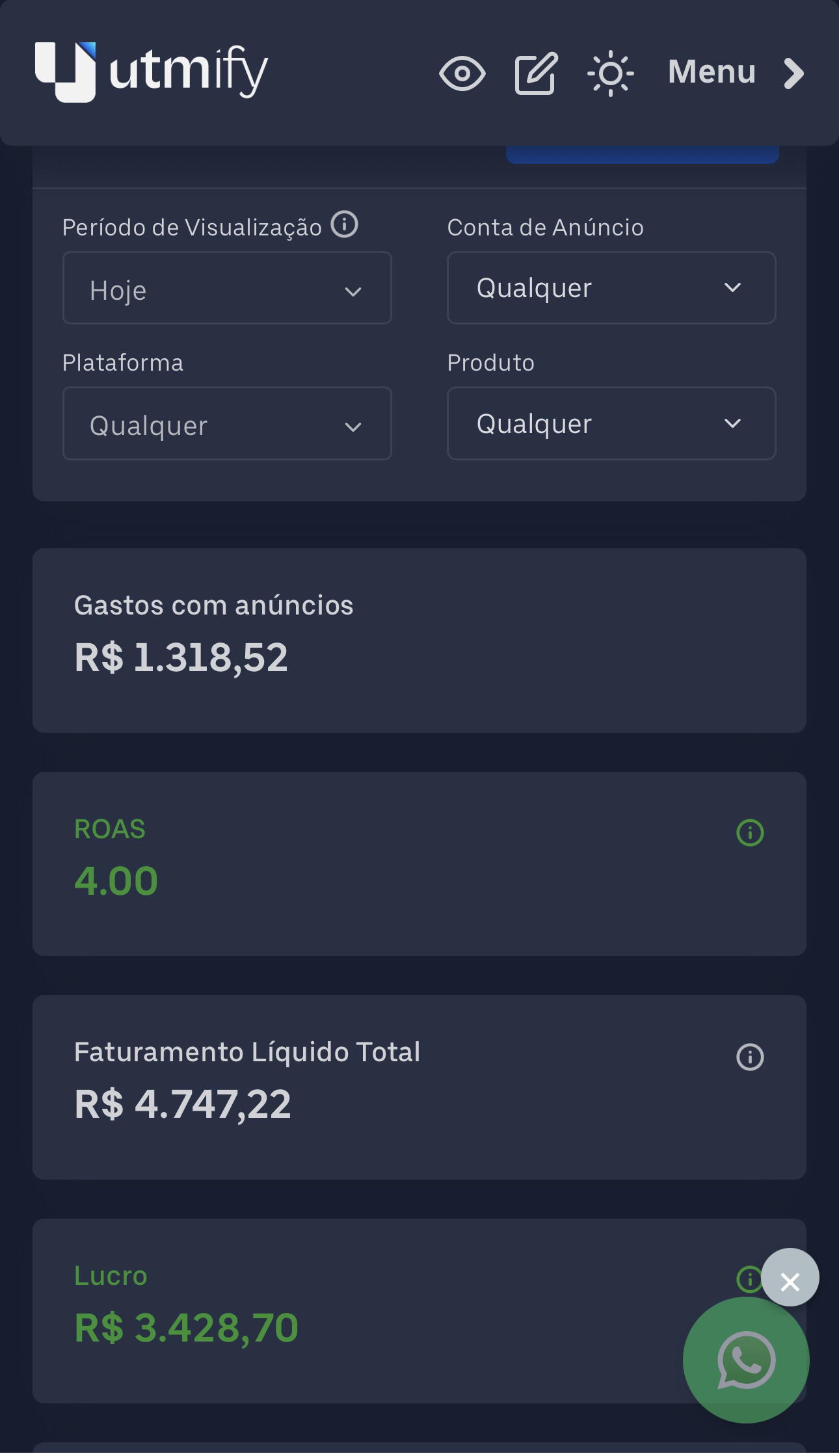Open the Período de Visualização dropdown showing Hoje
The image size is (839, 1456).
pos(227,288)
